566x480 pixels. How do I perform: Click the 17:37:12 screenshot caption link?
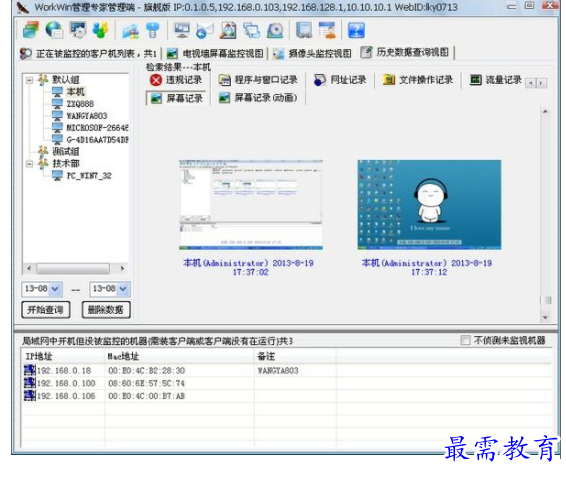point(427,267)
